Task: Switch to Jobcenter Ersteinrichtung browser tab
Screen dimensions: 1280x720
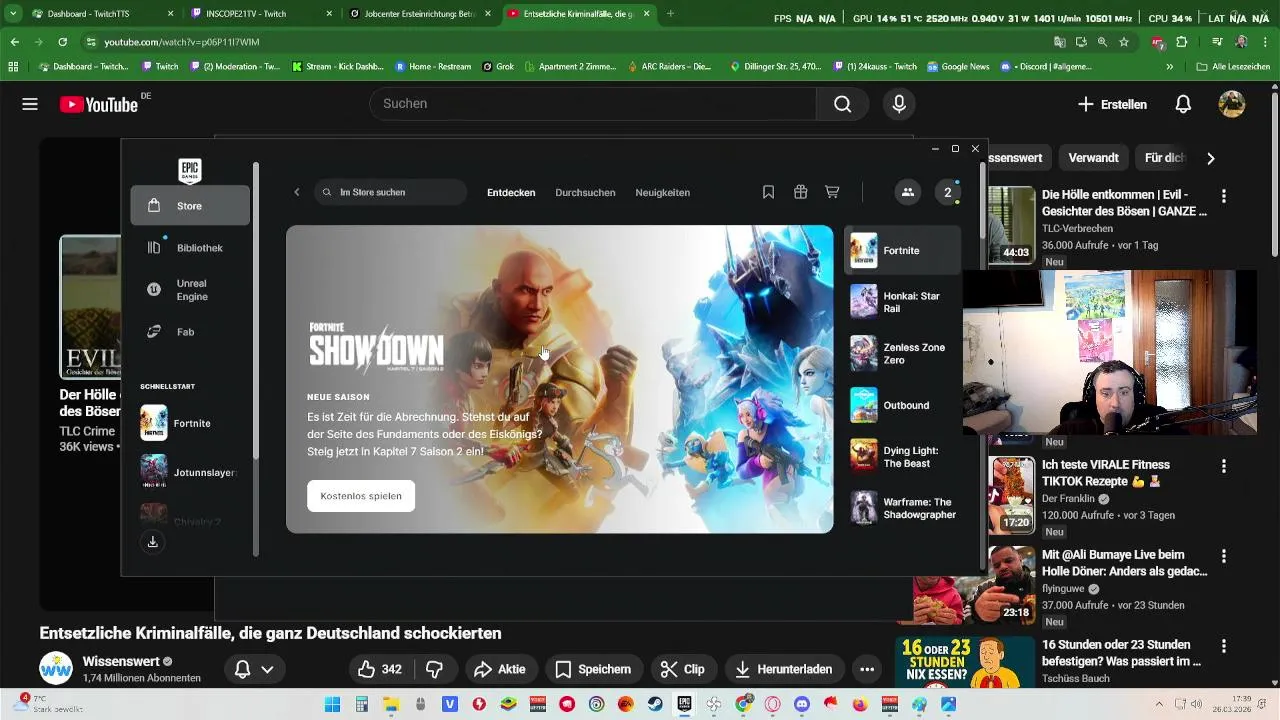Action: 419,14
